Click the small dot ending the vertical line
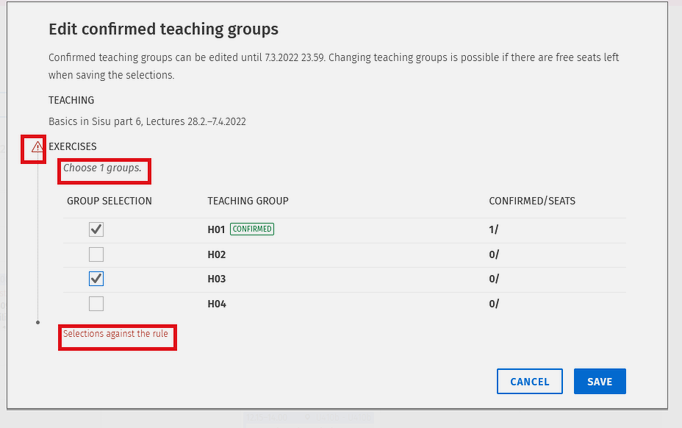The image size is (682, 428). coord(38,322)
